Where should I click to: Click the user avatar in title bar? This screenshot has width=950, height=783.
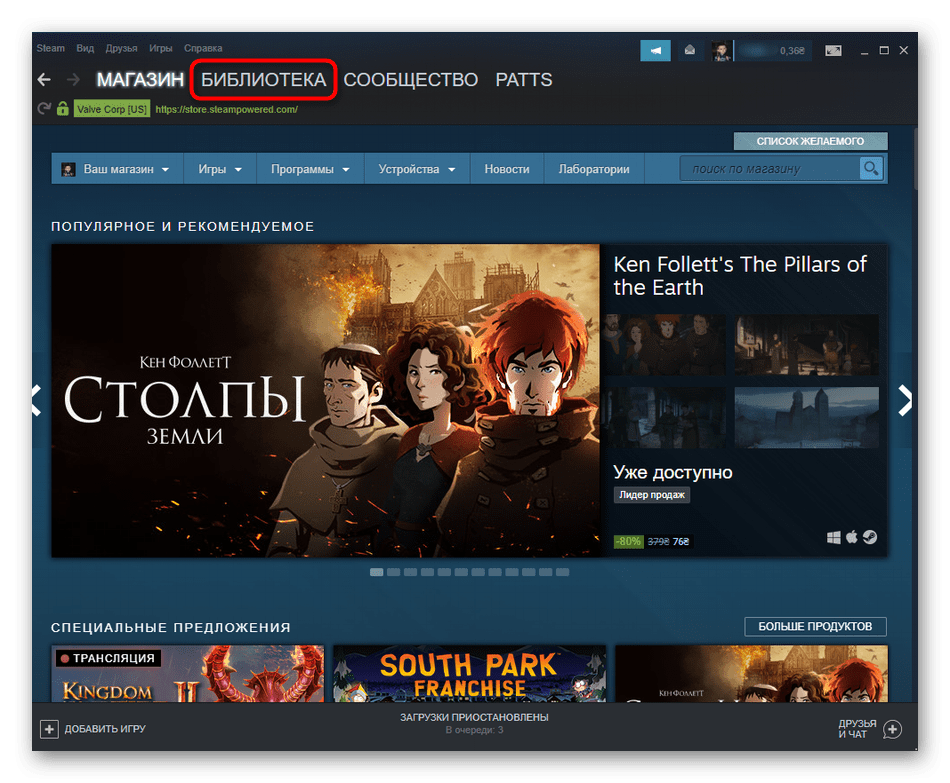coord(721,50)
